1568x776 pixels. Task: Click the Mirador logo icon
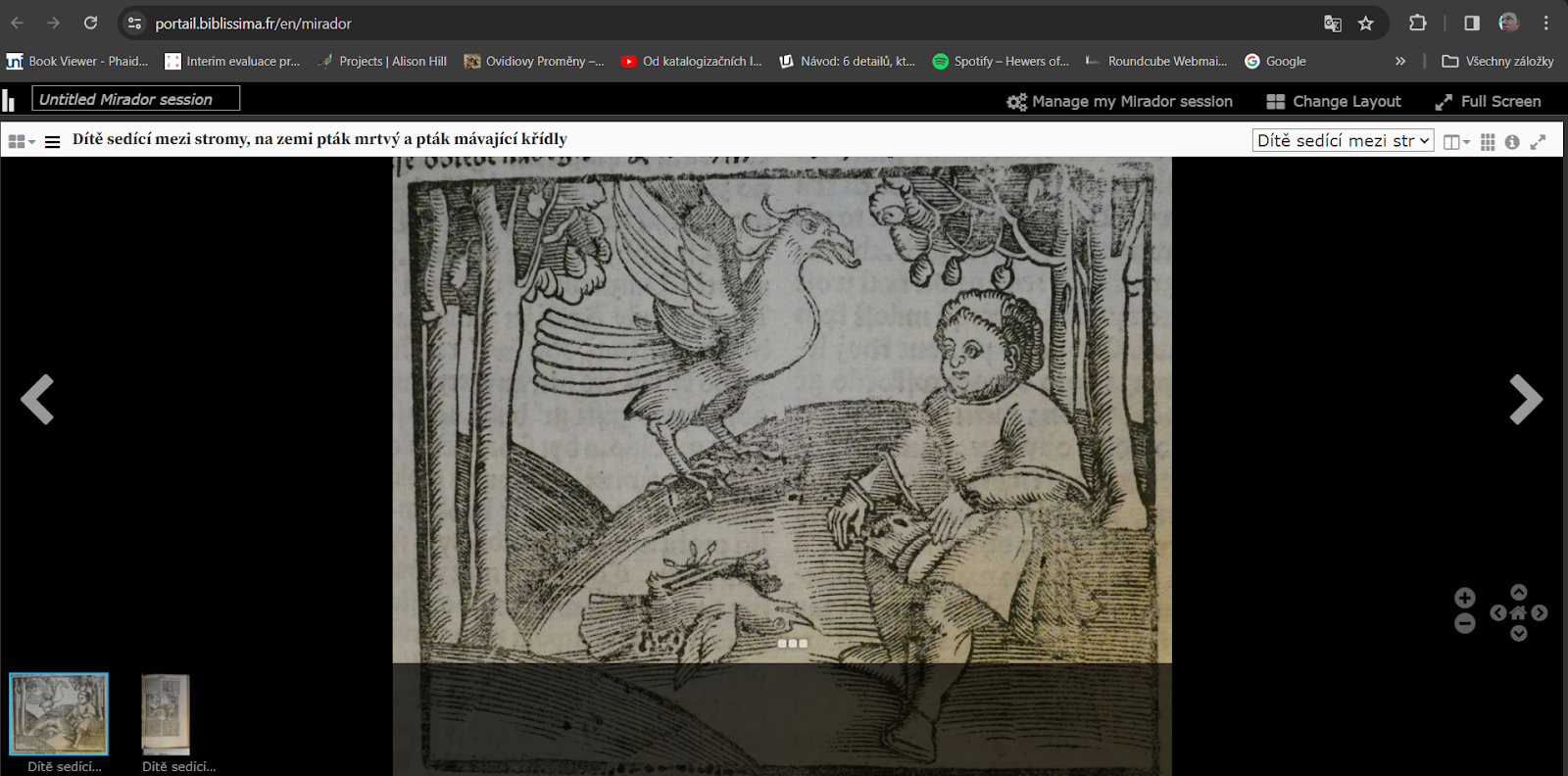(x=9, y=100)
